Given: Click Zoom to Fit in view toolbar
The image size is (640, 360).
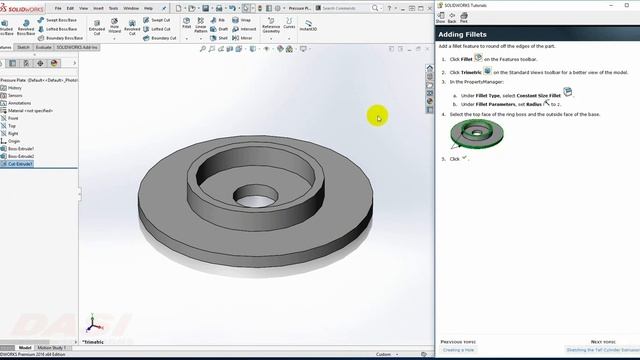Looking at the screenshot, I should coord(202,49).
